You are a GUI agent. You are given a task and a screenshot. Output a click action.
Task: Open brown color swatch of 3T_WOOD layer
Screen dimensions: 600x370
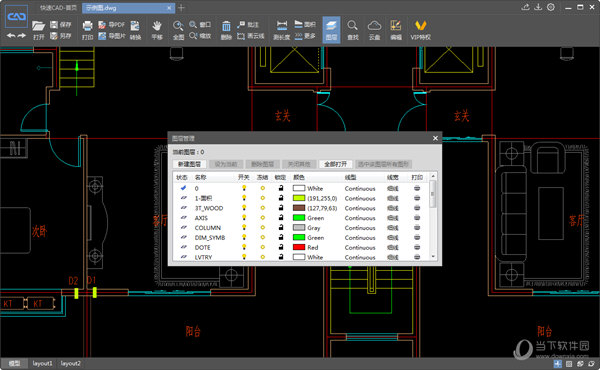pos(299,208)
